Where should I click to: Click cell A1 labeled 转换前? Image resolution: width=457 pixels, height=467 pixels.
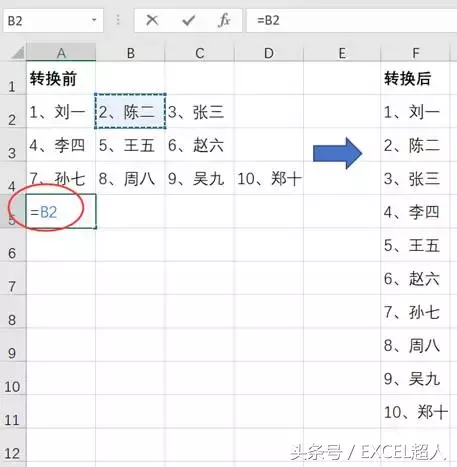(x=61, y=78)
